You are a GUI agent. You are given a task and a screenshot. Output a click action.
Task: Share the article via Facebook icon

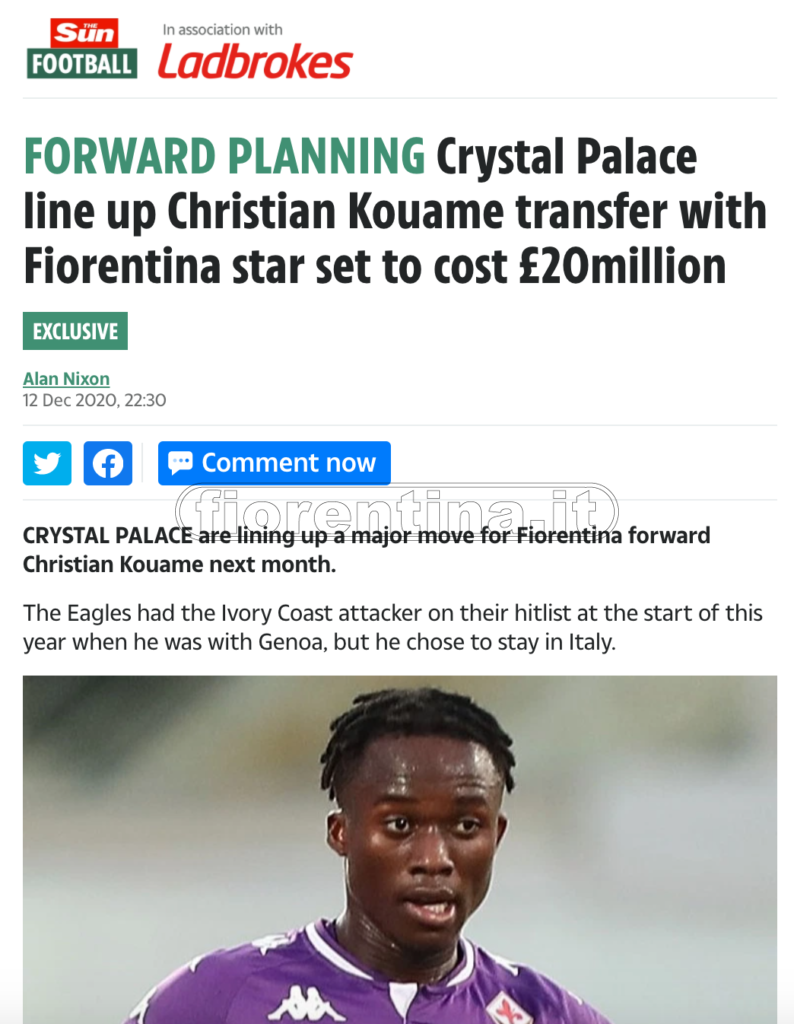(x=108, y=463)
